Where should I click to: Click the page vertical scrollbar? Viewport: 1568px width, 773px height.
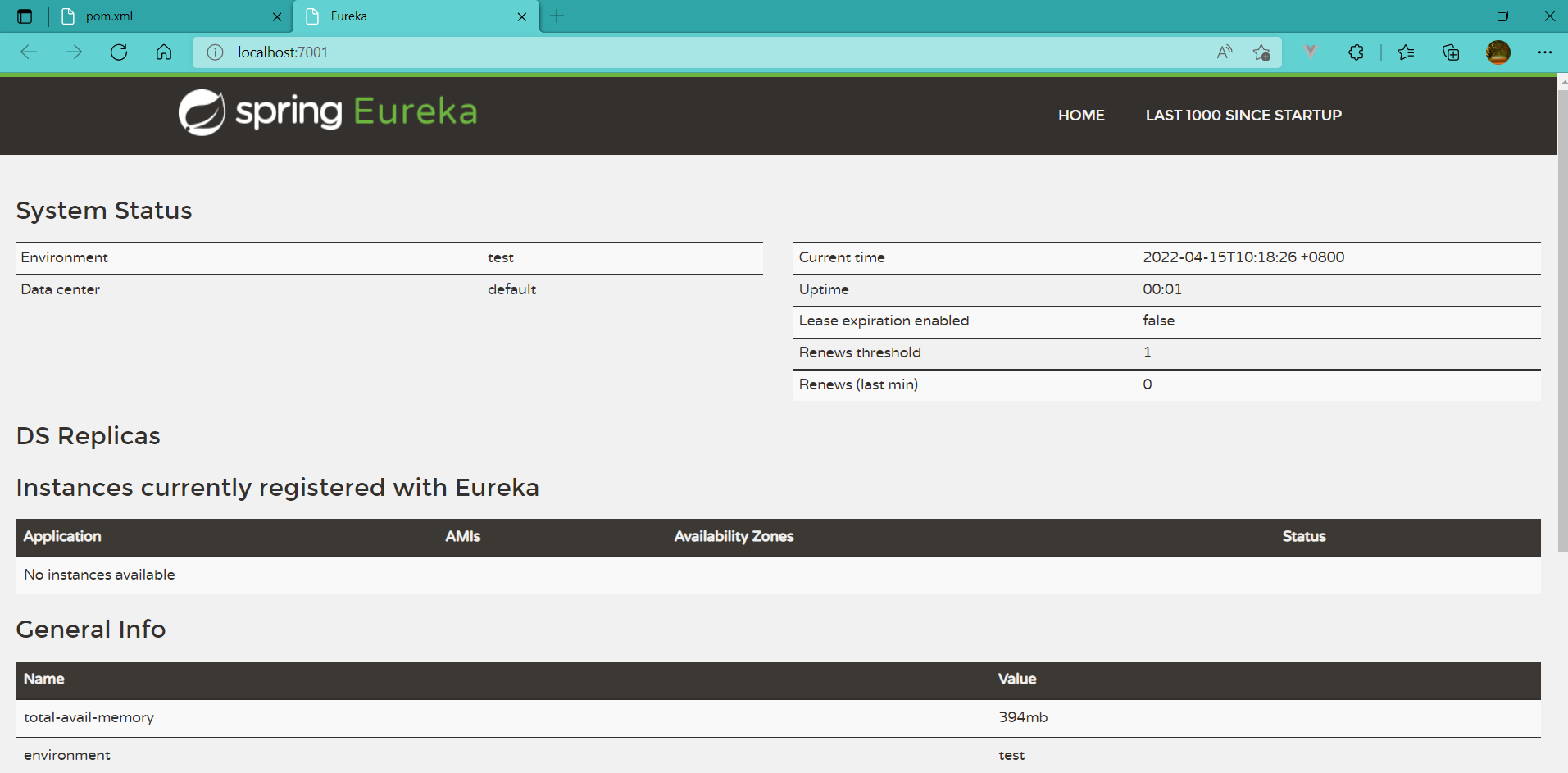tap(1562, 320)
